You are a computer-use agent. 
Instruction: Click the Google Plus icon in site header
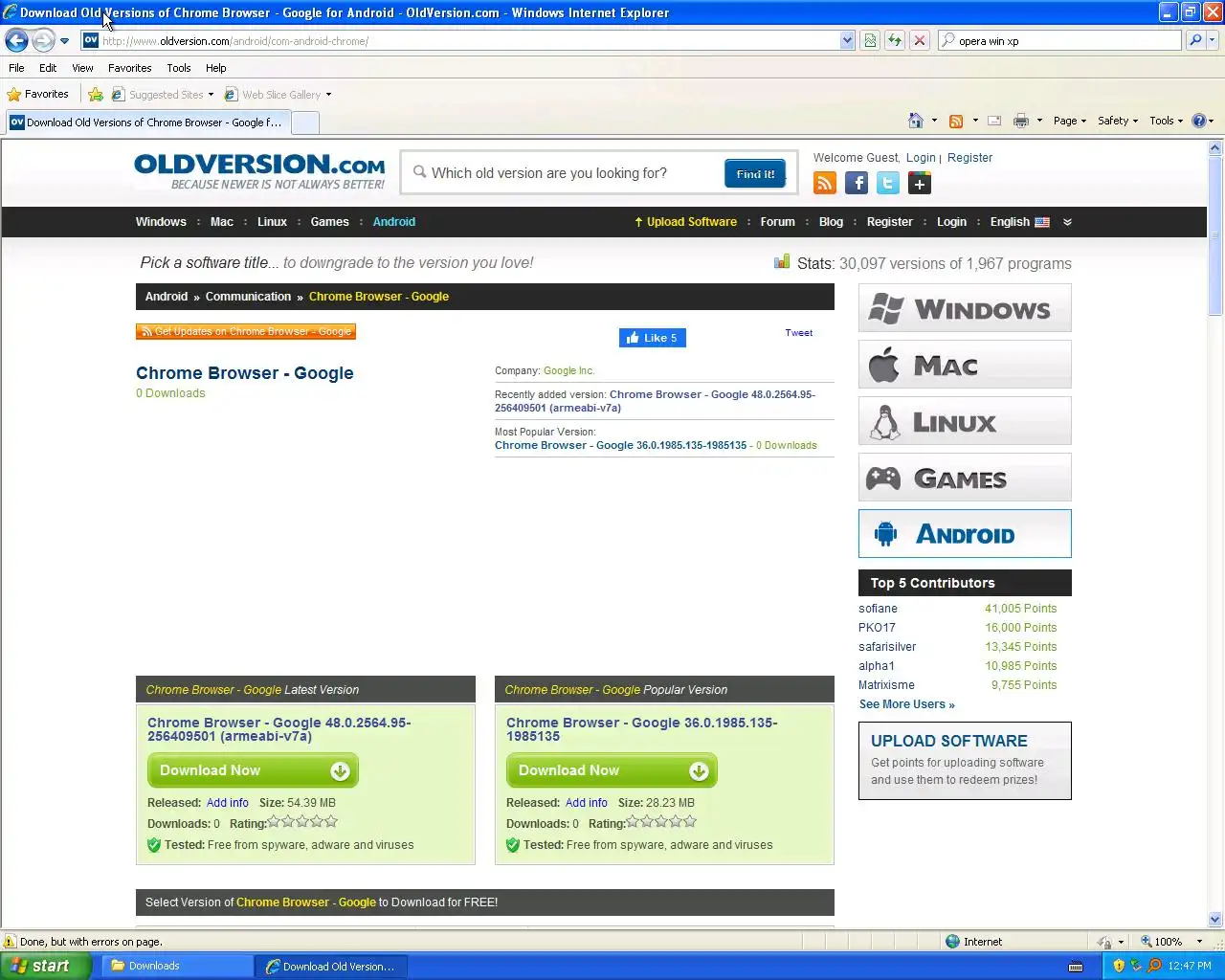920,184
